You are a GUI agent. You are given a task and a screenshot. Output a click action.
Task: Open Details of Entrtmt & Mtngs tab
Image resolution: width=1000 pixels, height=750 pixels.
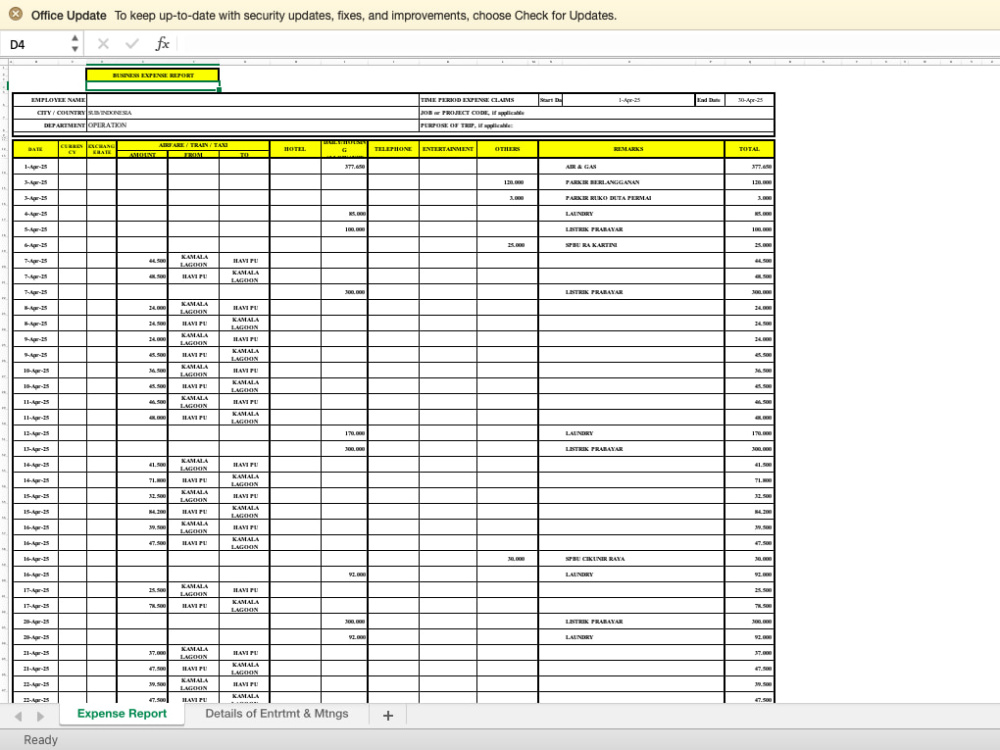277,714
